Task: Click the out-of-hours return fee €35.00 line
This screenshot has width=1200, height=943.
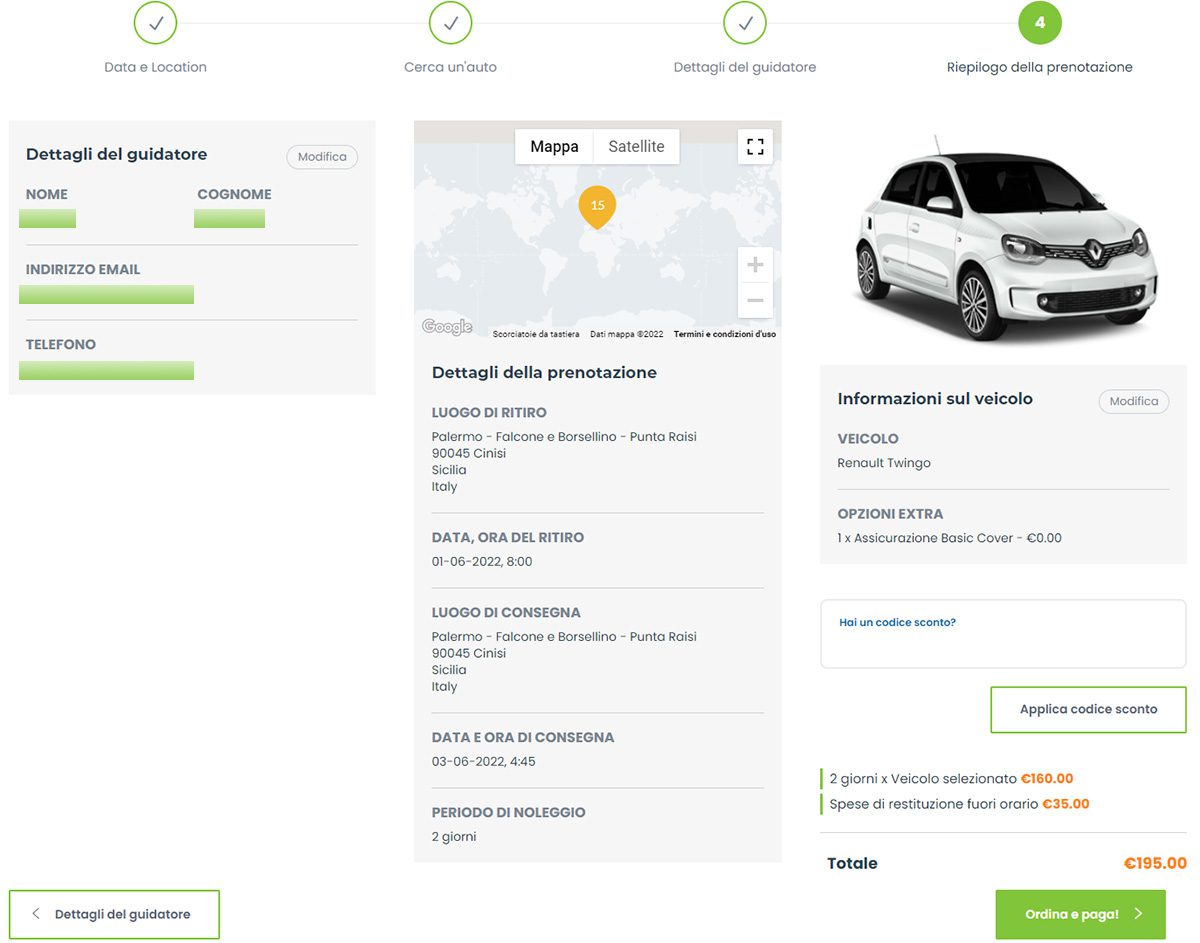Action: tap(959, 804)
